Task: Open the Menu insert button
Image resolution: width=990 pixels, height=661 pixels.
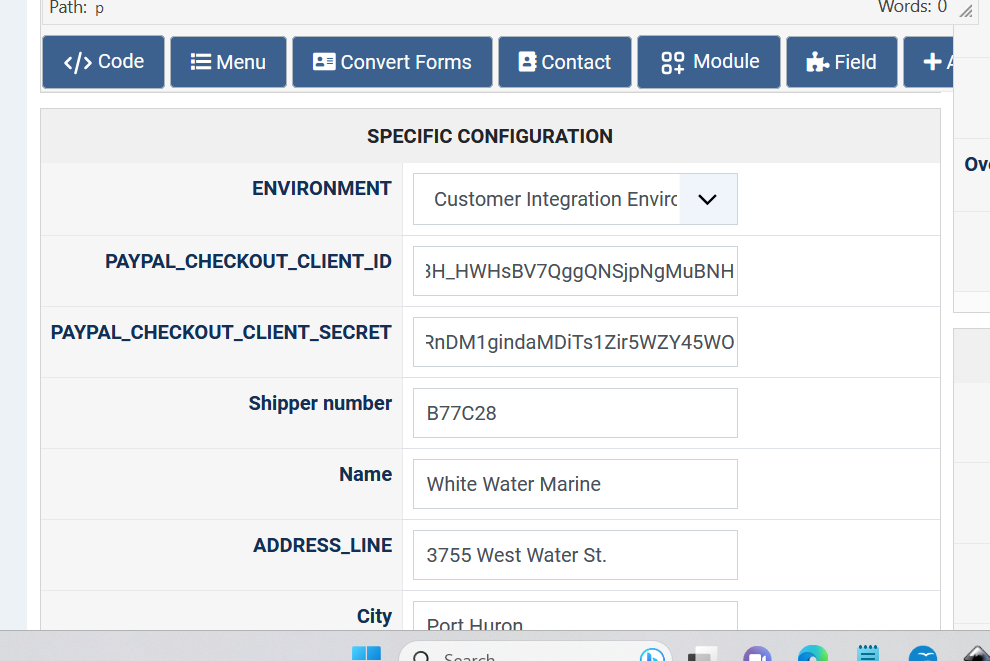Action: click(x=228, y=62)
